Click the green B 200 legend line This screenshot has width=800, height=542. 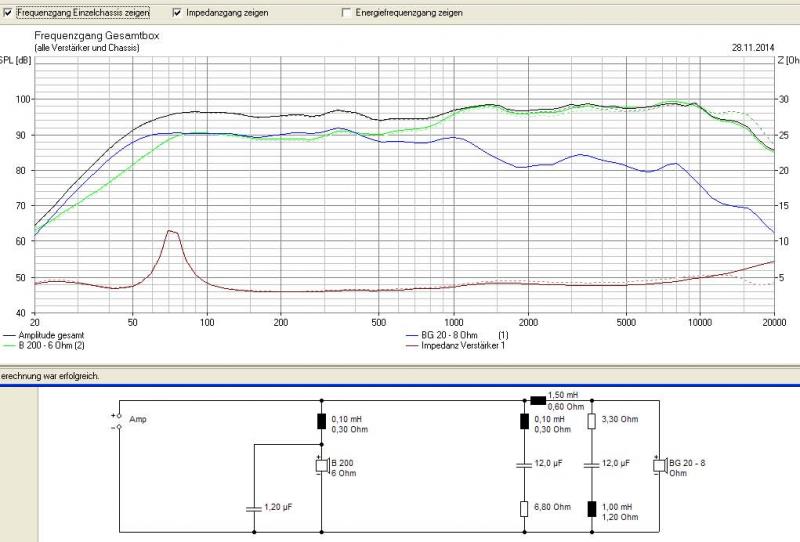point(9,345)
